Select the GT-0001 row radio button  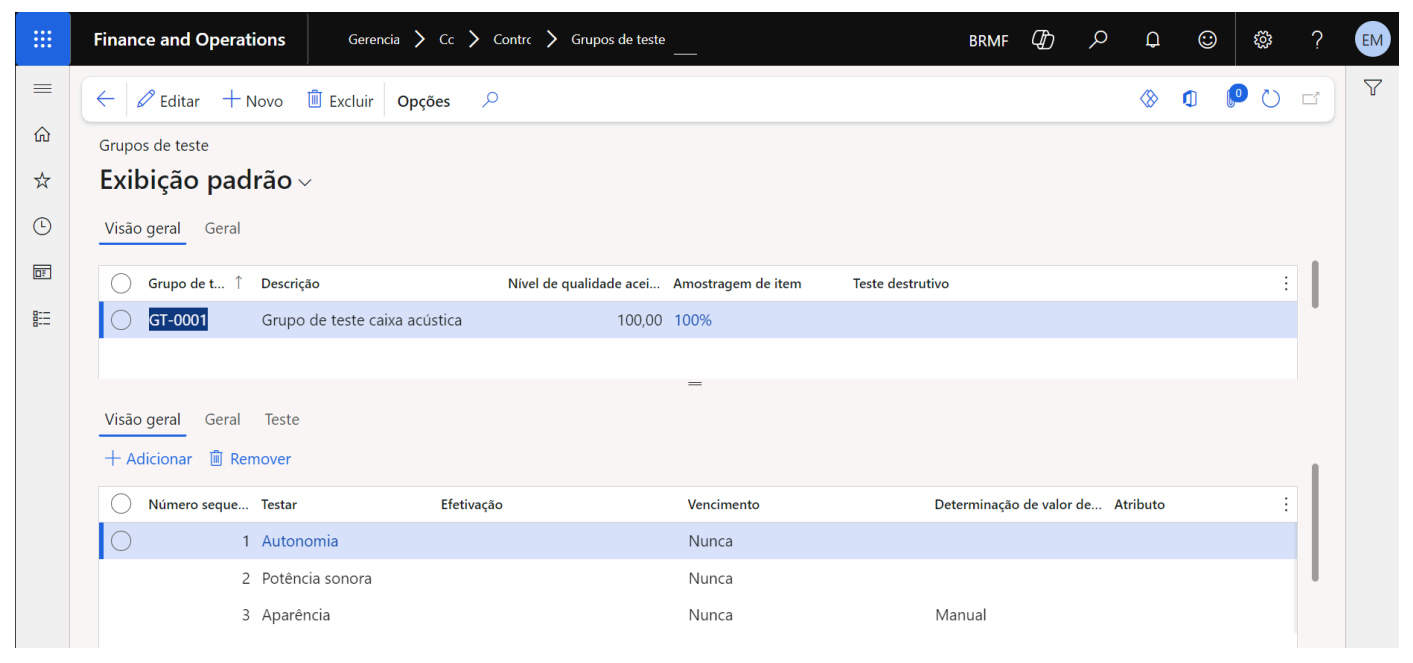click(121, 320)
